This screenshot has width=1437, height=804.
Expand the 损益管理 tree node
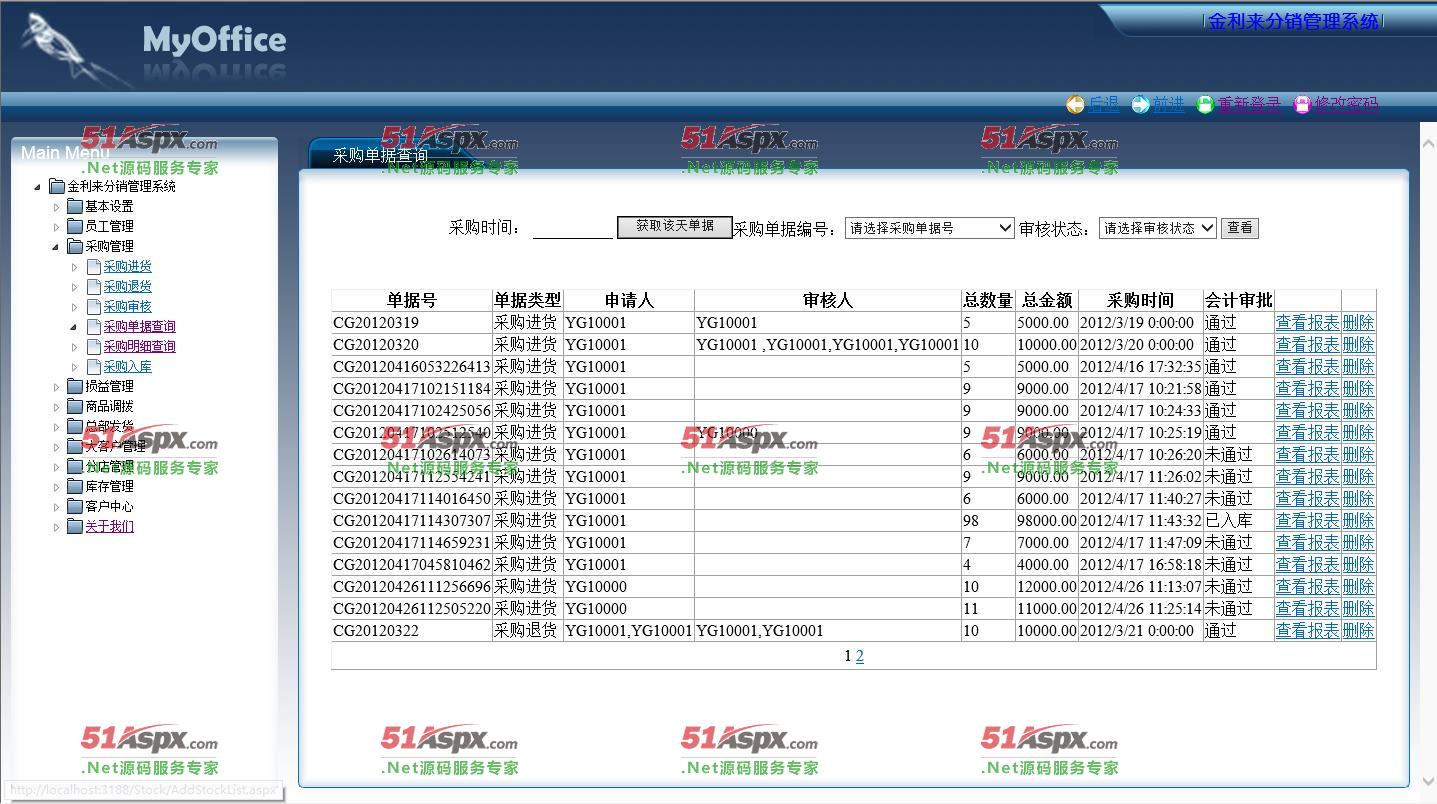(x=57, y=387)
